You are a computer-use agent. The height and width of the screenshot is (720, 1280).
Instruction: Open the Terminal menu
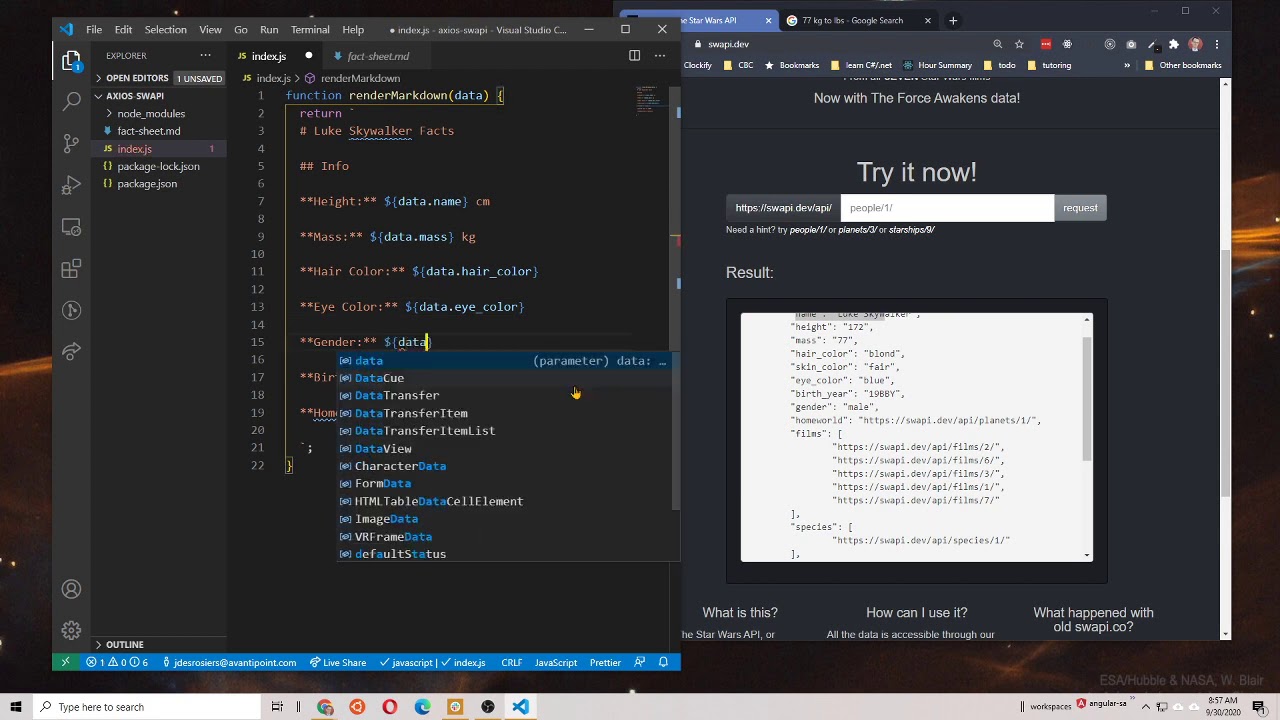point(310,30)
